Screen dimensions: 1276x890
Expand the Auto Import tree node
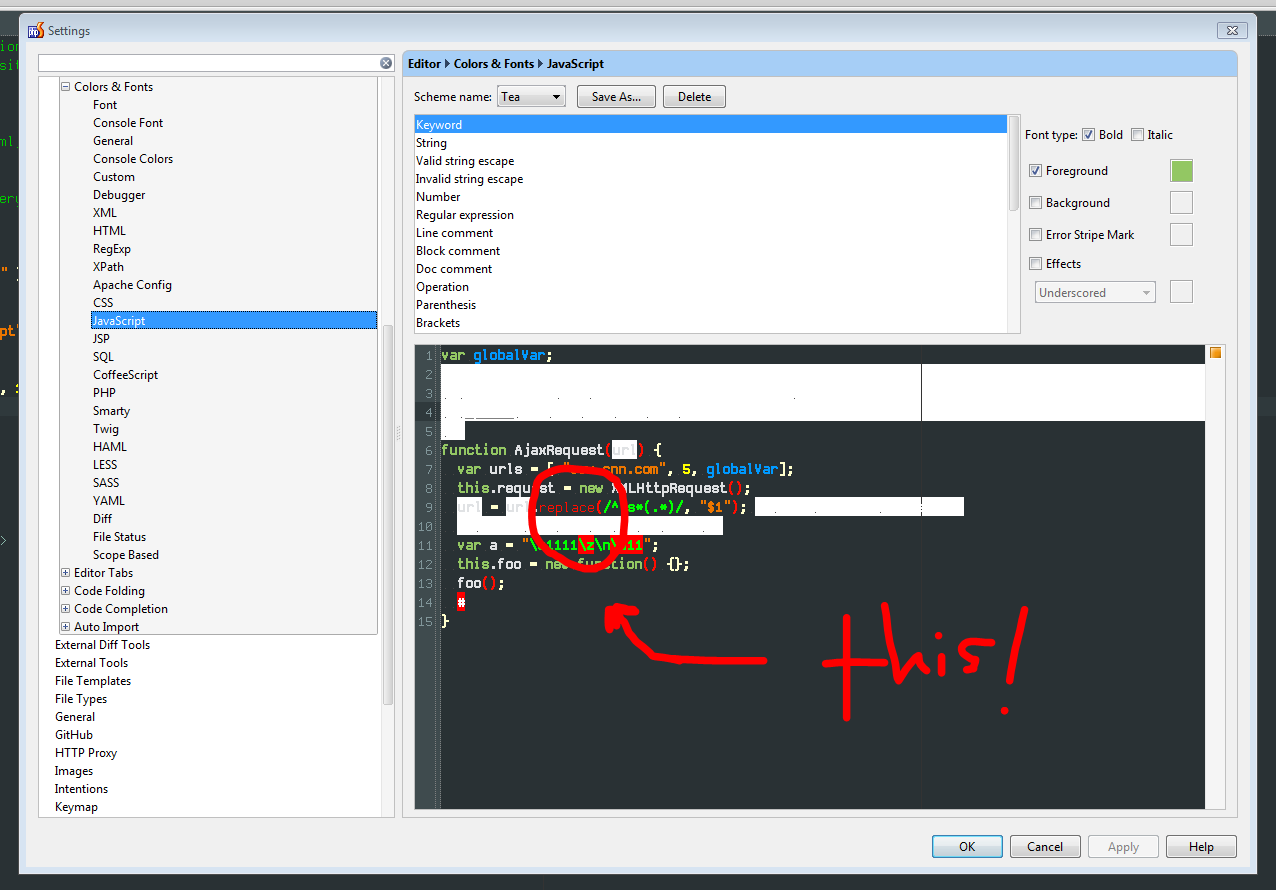tap(66, 627)
